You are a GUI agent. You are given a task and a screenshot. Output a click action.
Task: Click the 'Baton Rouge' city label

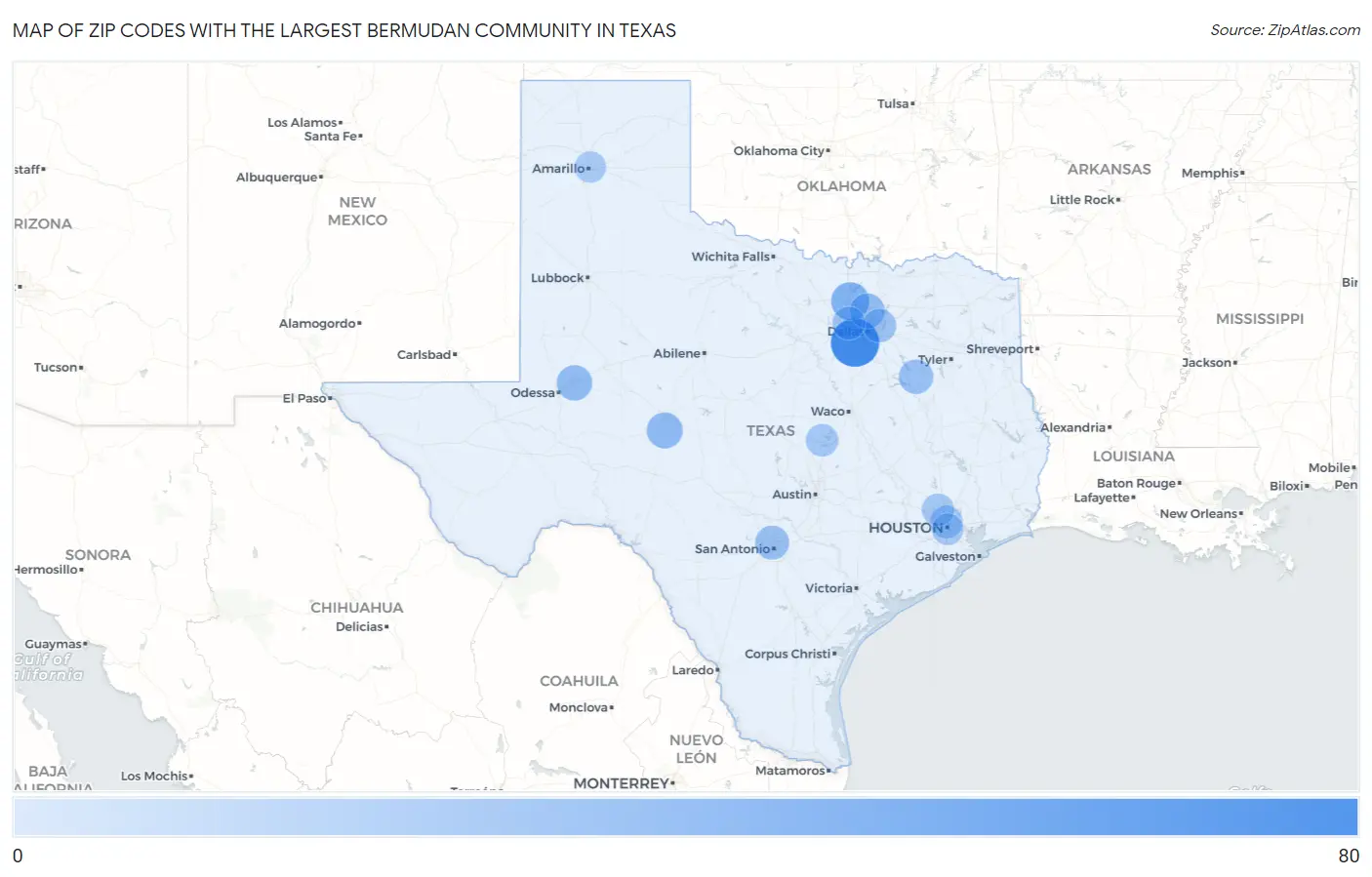(1137, 484)
